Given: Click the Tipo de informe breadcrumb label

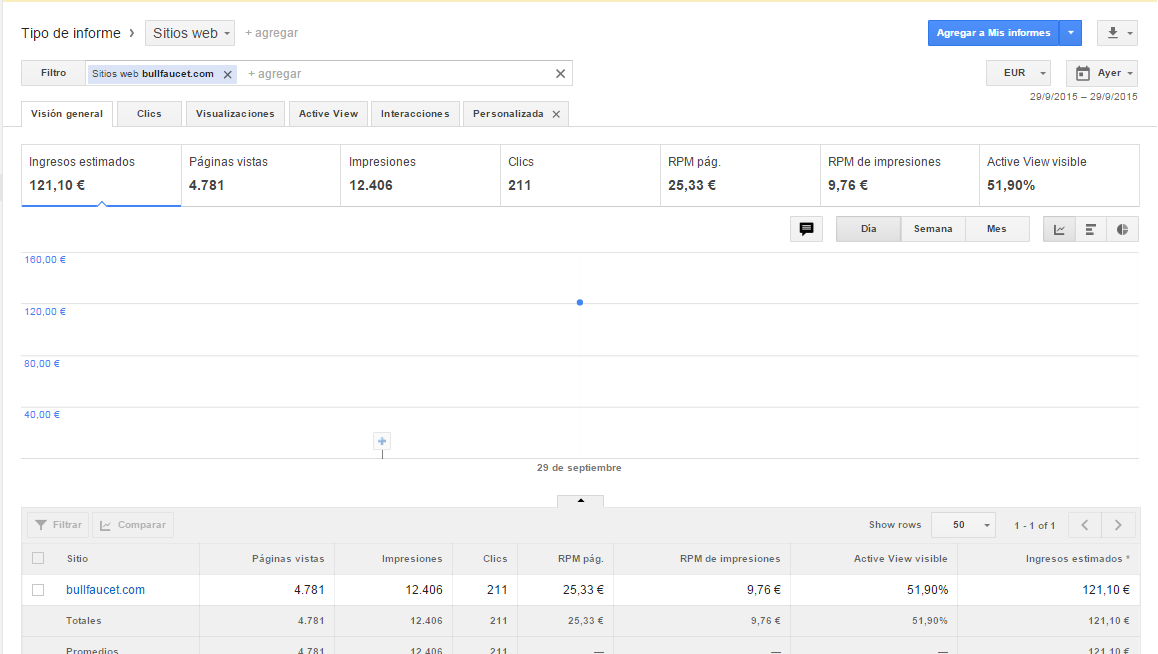Looking at the screenshot, I should point(71,33).
